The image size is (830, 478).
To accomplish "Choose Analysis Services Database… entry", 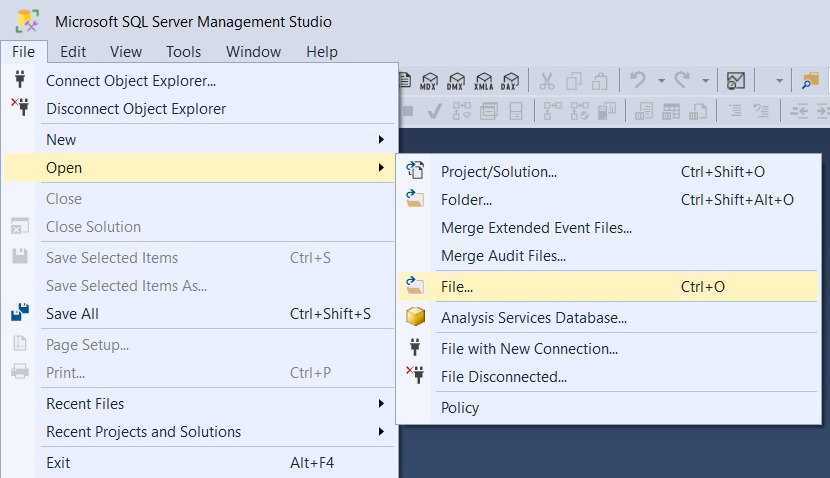I will click(x=609, y=318).
